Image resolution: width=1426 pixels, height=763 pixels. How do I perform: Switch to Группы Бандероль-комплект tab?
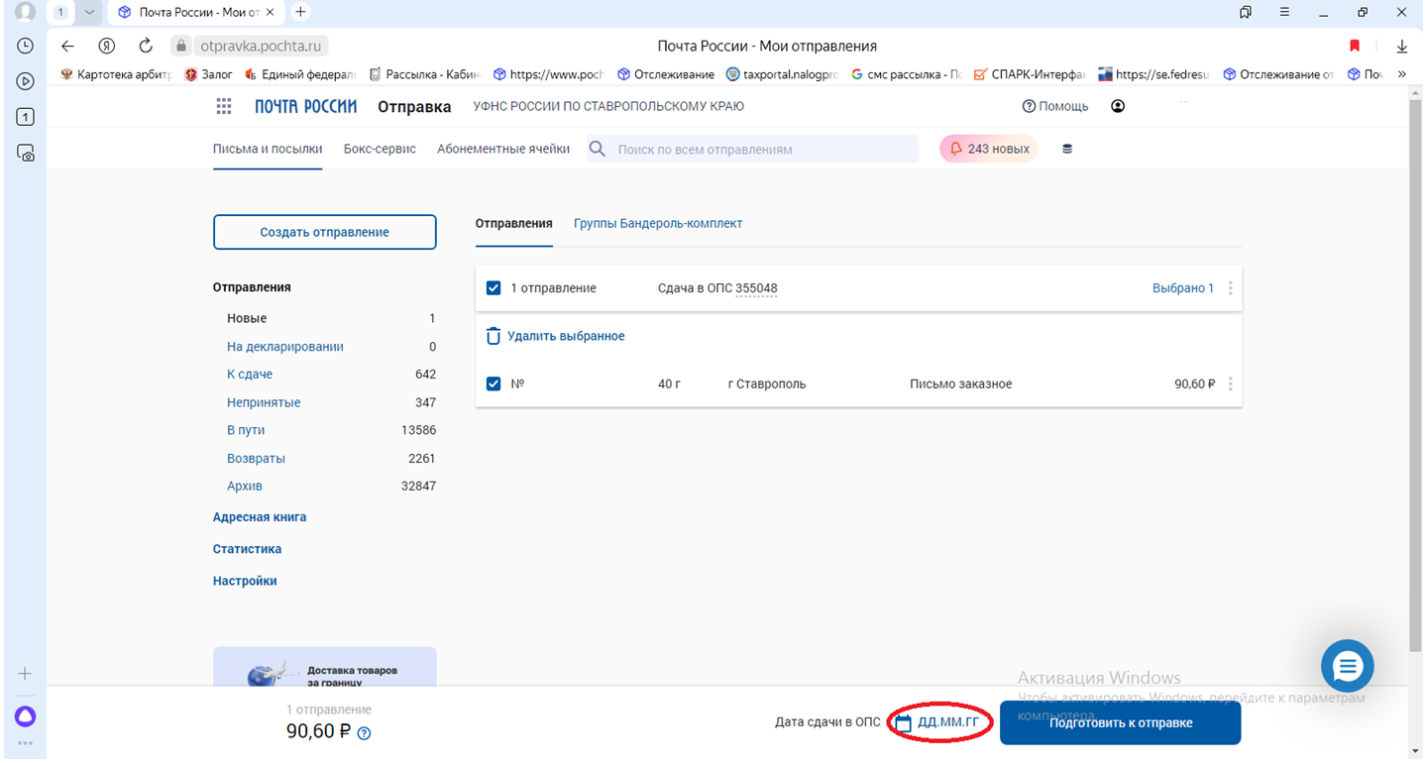657,224
